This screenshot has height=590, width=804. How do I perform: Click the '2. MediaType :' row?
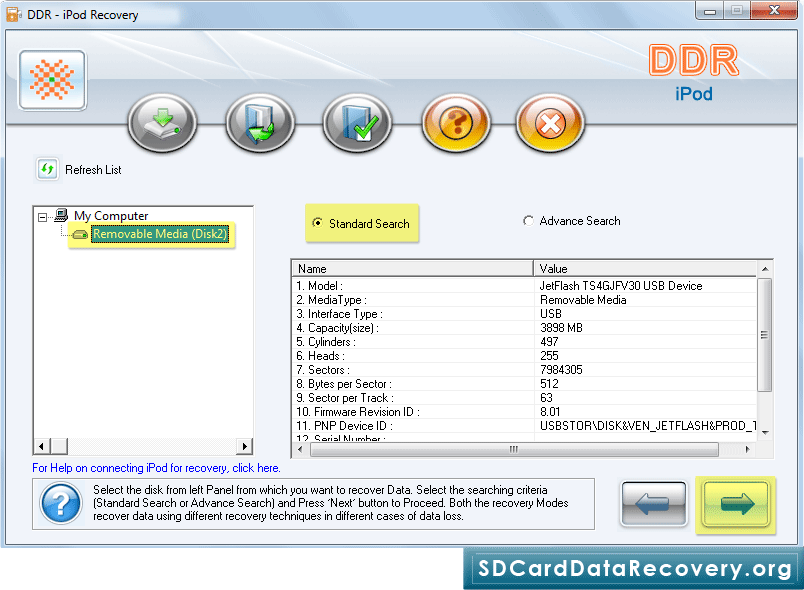[x=524, y=300]
